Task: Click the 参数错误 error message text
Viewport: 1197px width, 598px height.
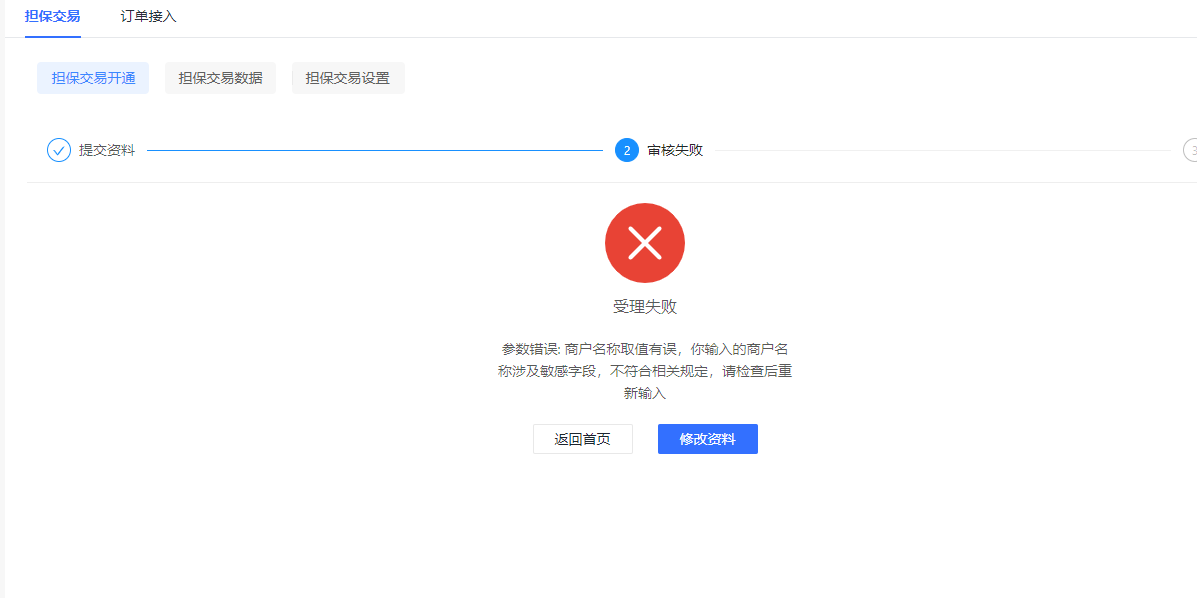Action: click(x=645, y=371)
